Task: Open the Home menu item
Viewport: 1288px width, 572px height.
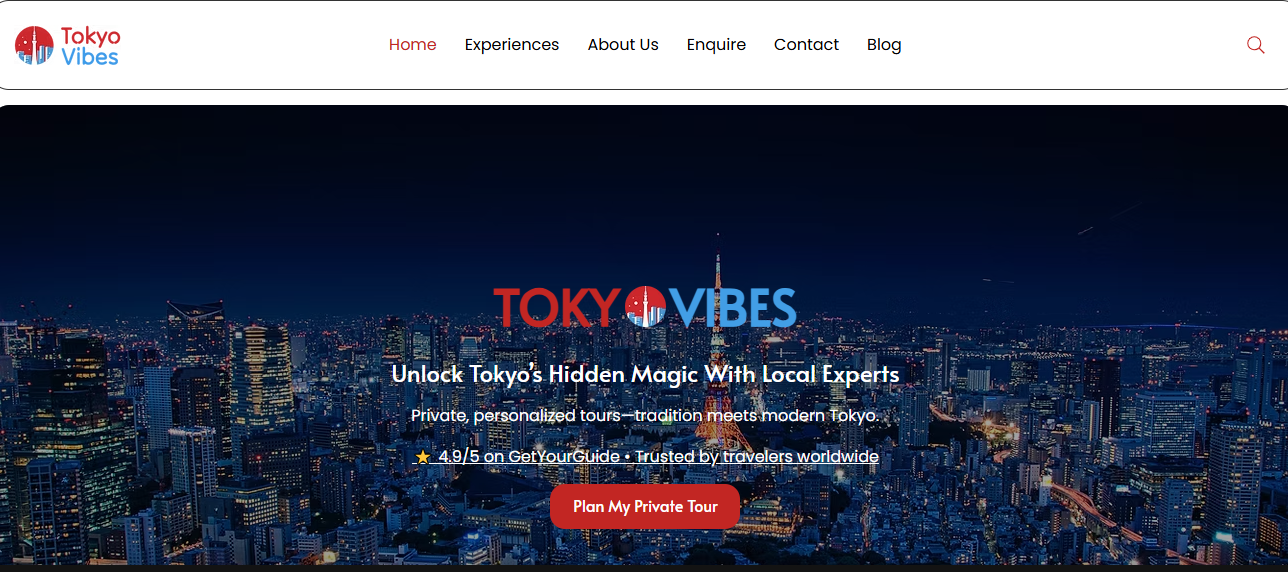Action: (x=413, y=45)
